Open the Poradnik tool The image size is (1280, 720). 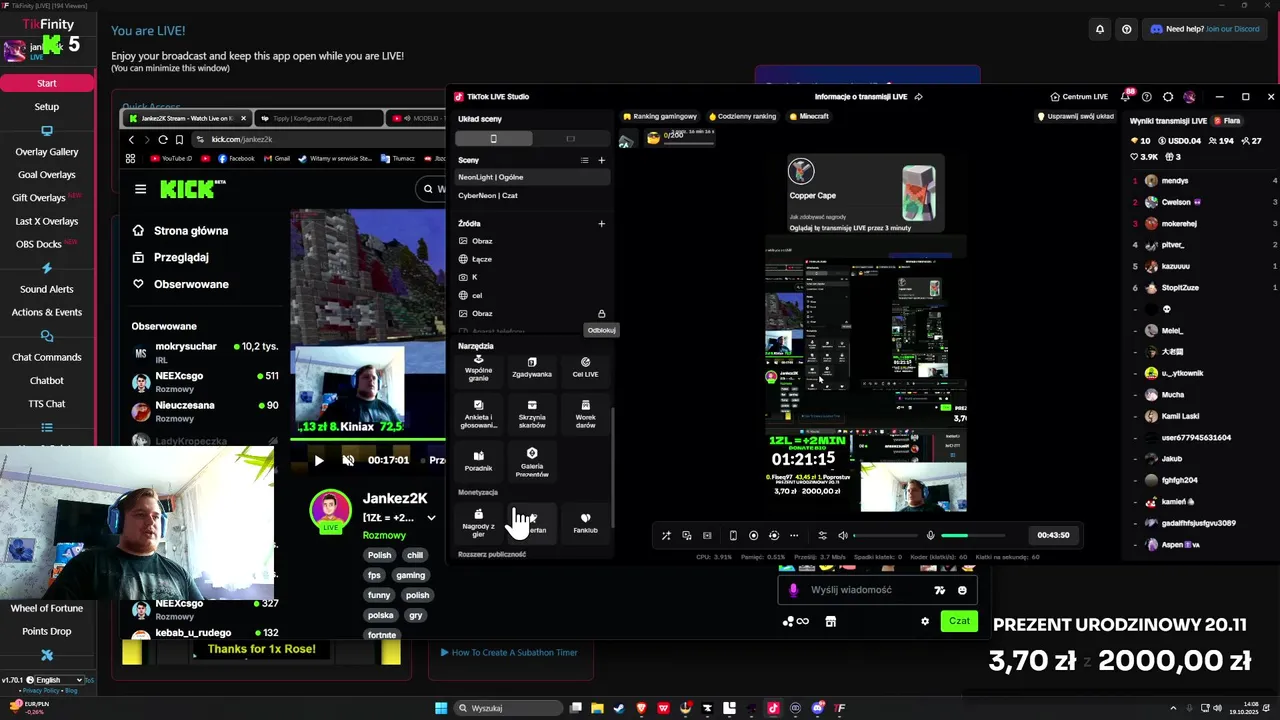click(x=478, y=461)
